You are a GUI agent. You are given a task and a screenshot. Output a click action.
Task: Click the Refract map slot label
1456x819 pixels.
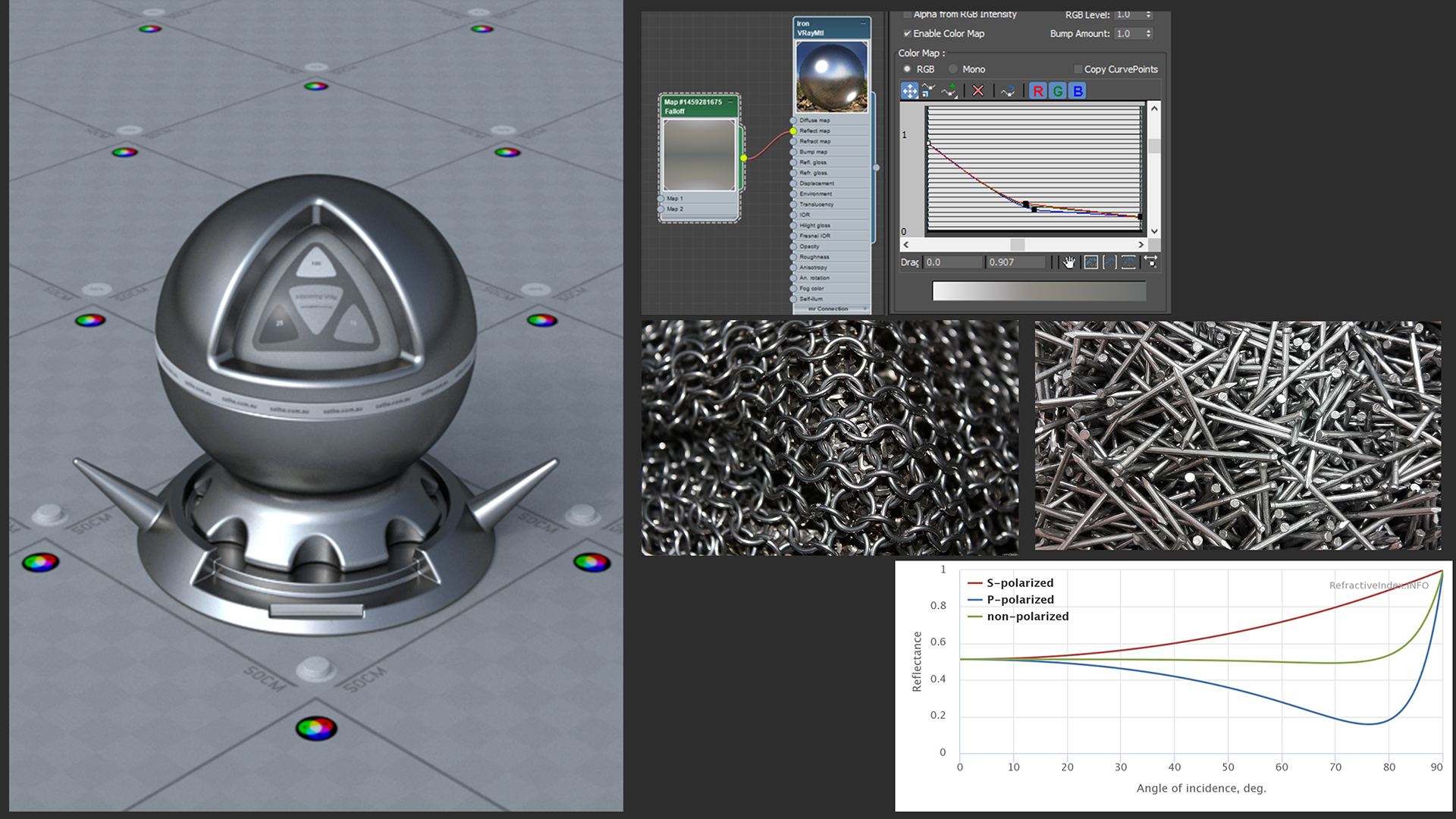pyautogui.click(x=815, y=141)
